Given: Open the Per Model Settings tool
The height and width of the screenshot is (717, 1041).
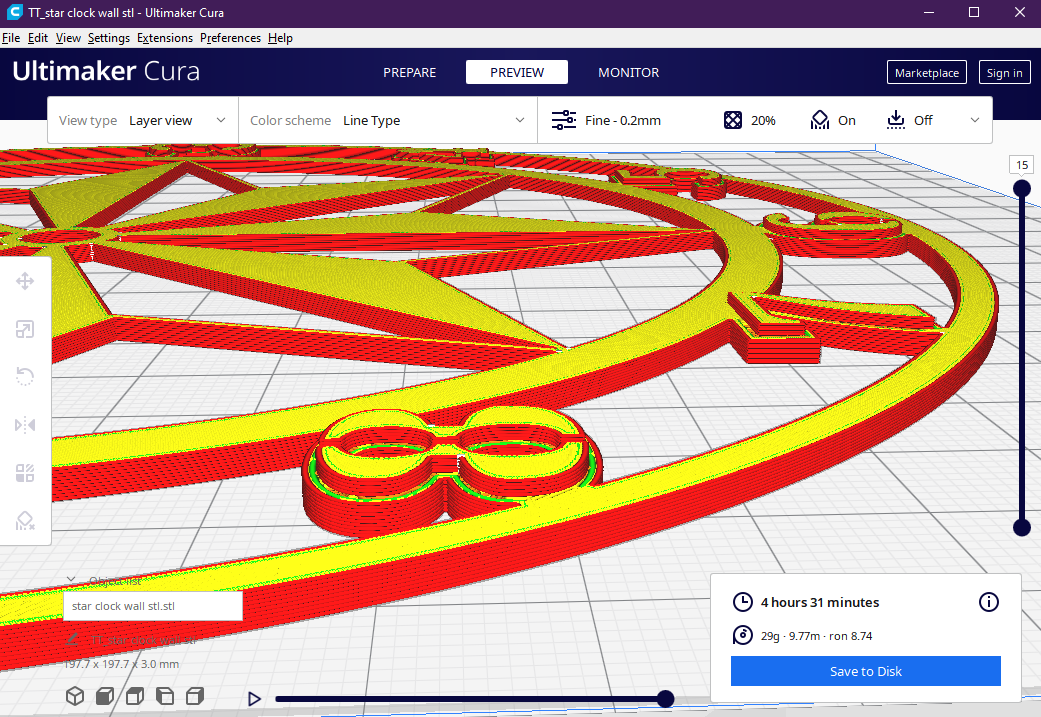Looking at the screenshot, I should click(x=25, y=473).
